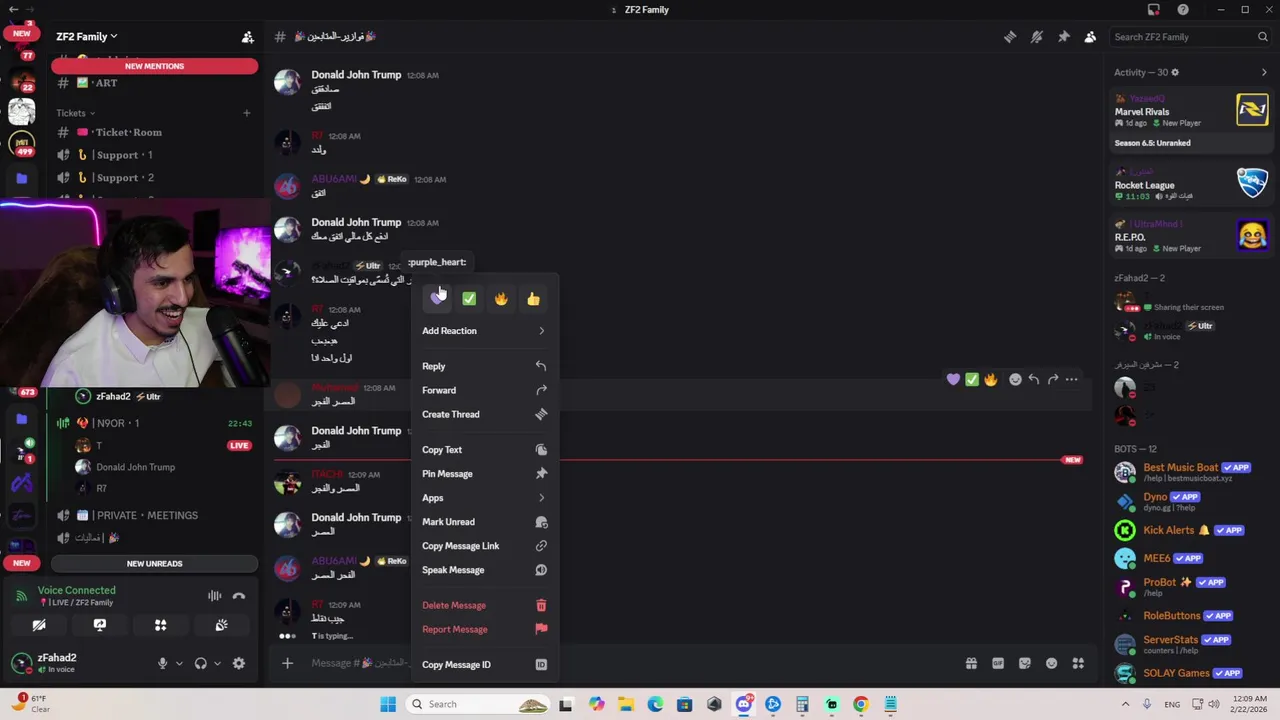Open the gift icon in message bar
This screenshot has height=720, width=1280.
pyautogui.click(x=971, y=663)
